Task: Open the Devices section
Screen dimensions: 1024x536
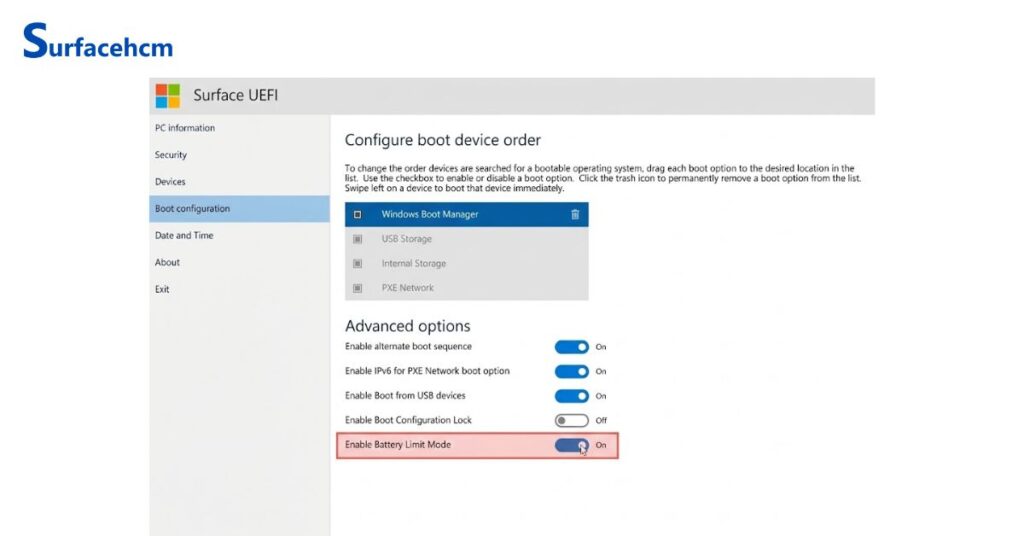Action: 239,181
